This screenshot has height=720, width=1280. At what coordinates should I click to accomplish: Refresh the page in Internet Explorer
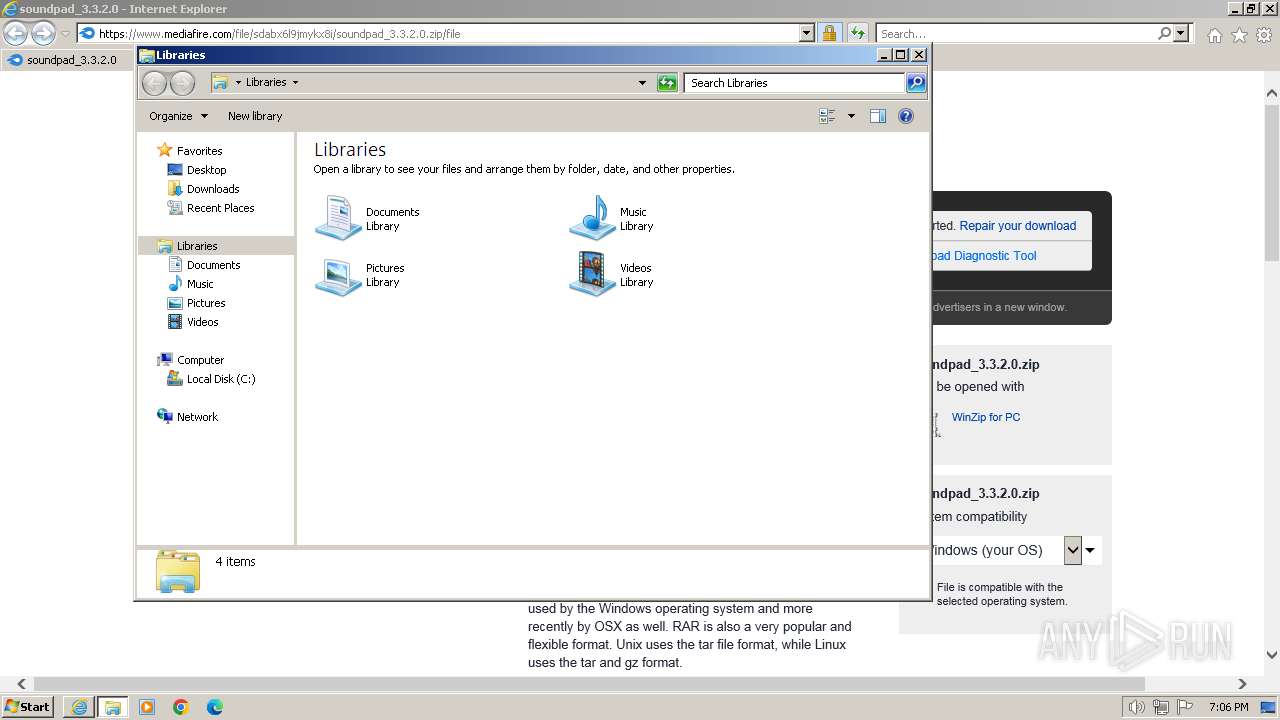857,34
